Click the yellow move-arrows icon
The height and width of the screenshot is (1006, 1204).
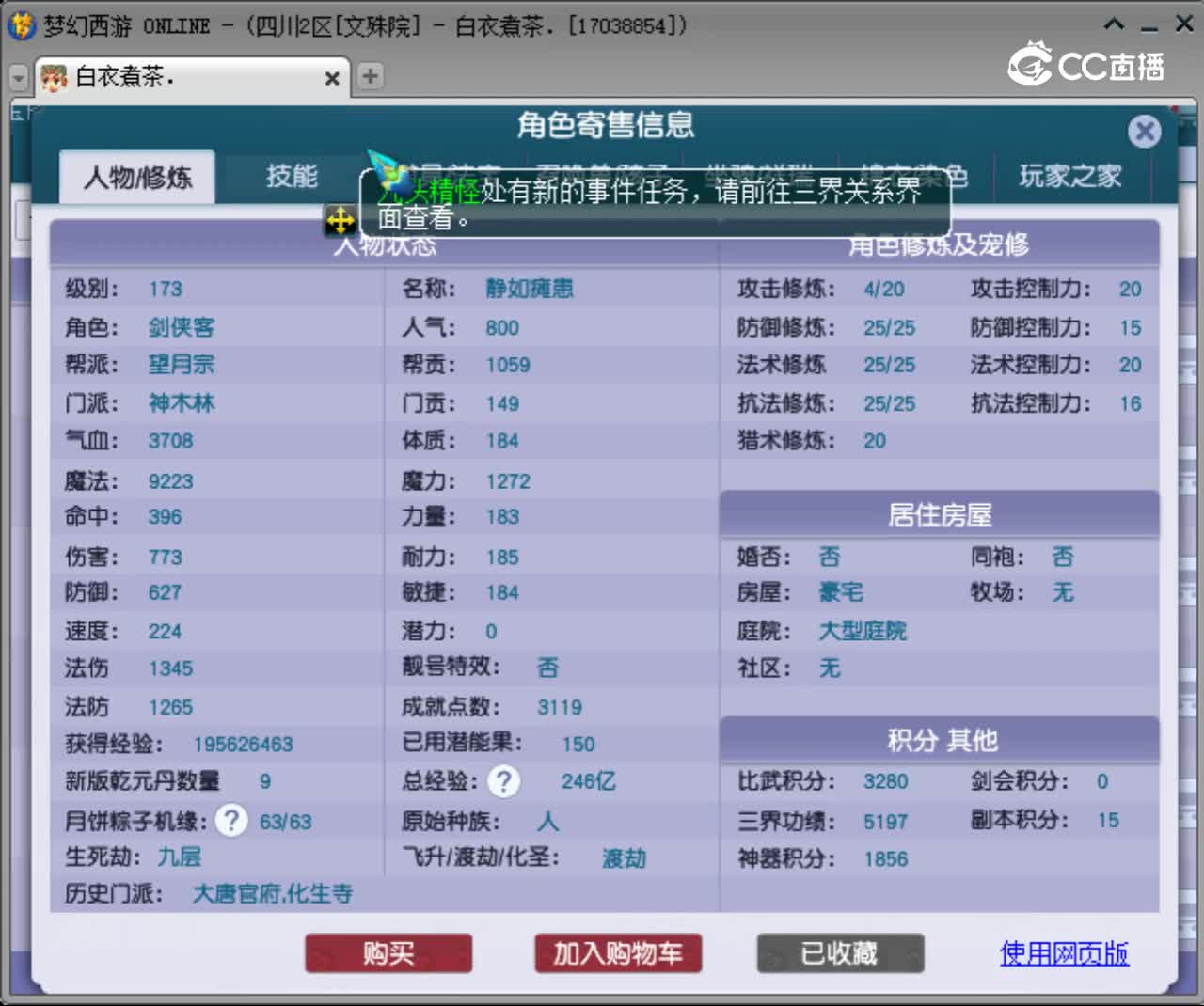pos(340,221)
